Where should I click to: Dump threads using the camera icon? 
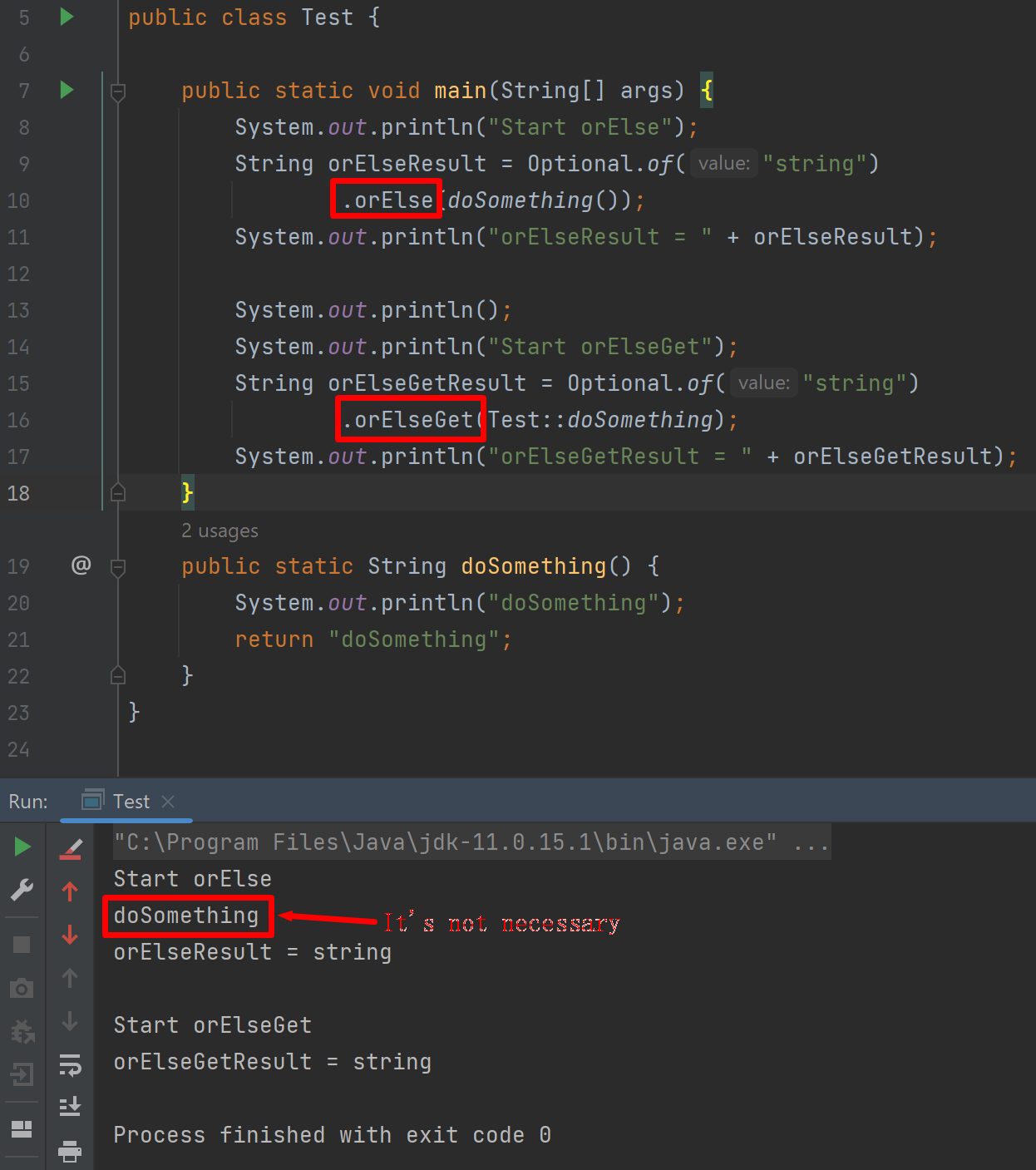pyautogui.click(x=22, y=988)
